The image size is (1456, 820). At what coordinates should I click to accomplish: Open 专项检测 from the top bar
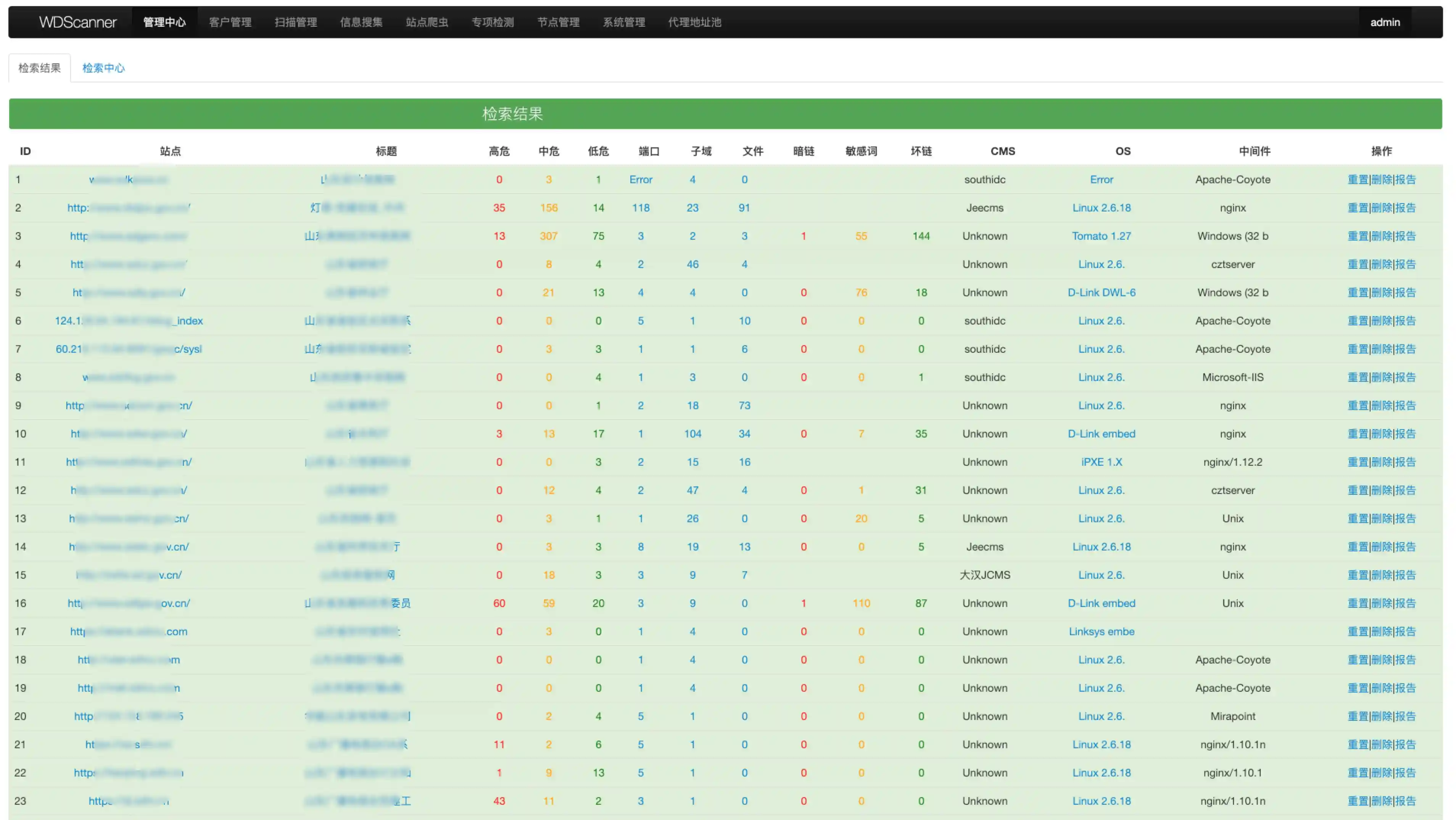tap(492, 22)
